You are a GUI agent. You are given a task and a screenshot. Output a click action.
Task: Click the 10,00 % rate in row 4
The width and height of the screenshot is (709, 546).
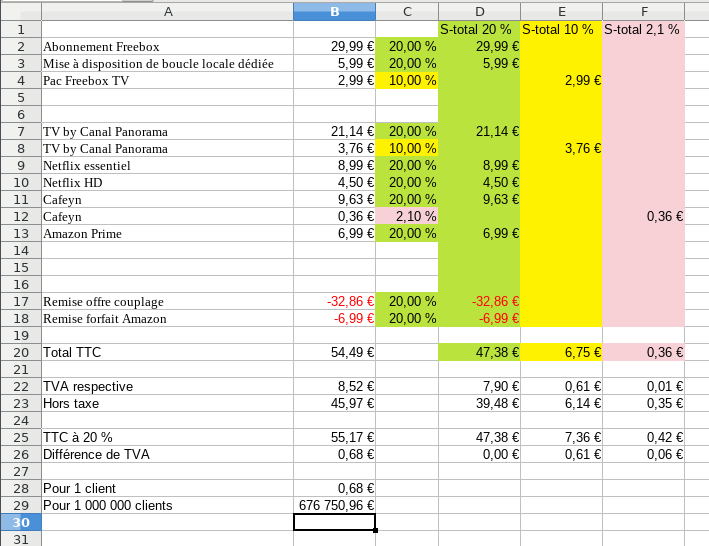pos(407,80)
